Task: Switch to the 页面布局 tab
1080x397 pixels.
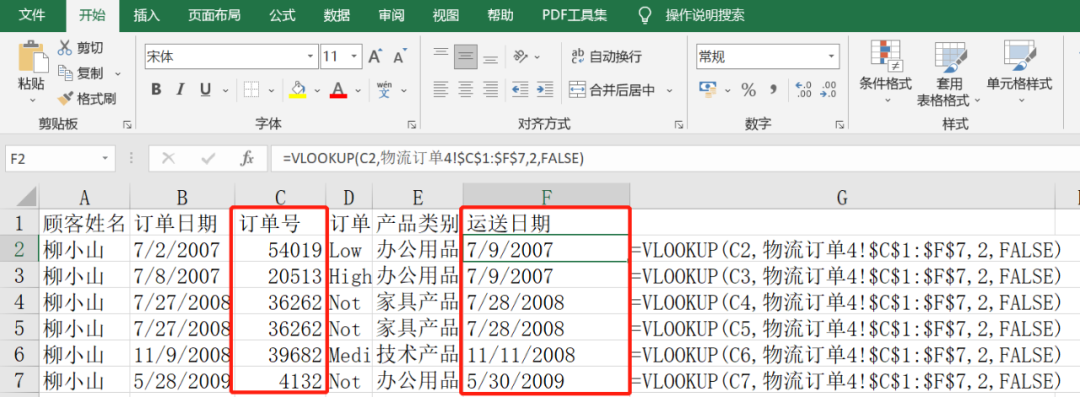Action: [x=214, y=15]
